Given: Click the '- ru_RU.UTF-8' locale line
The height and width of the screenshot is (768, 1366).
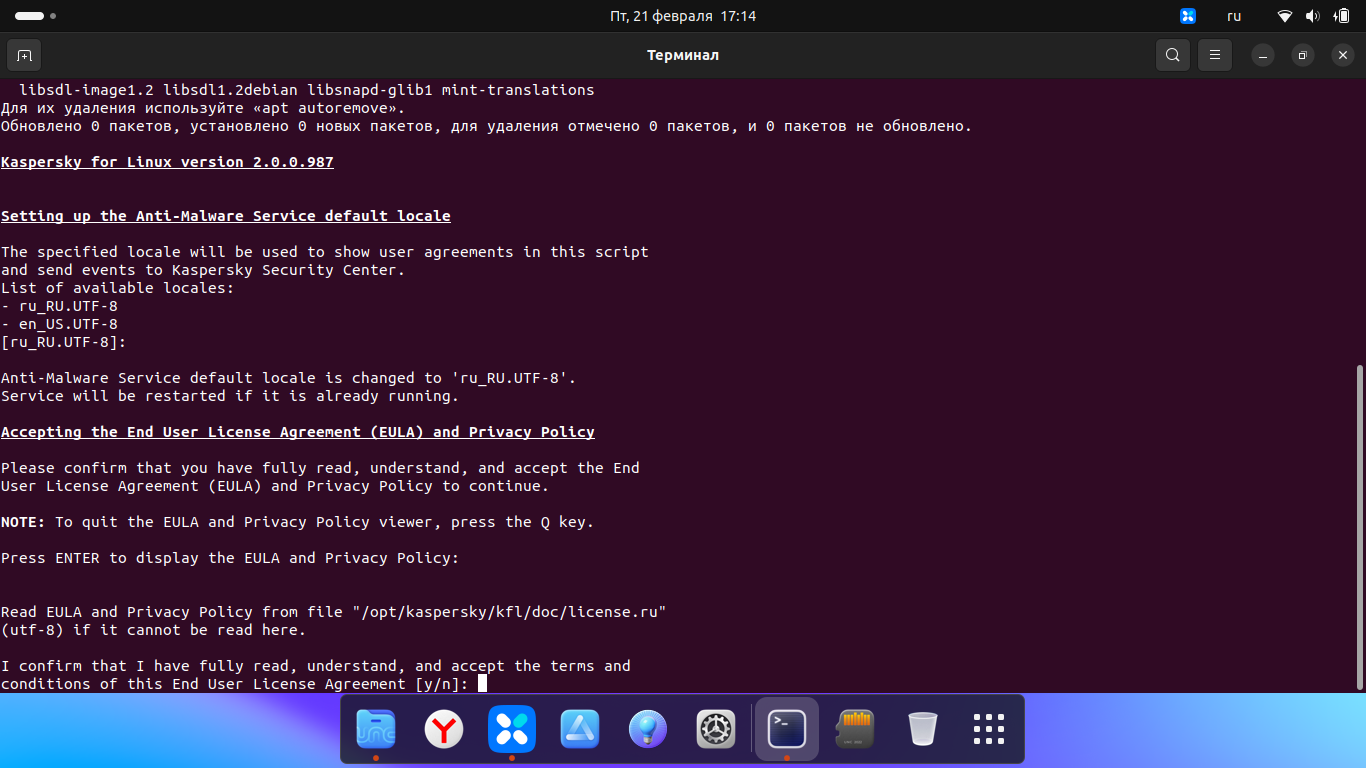Looking at the screenshot, I should (59, 306).
